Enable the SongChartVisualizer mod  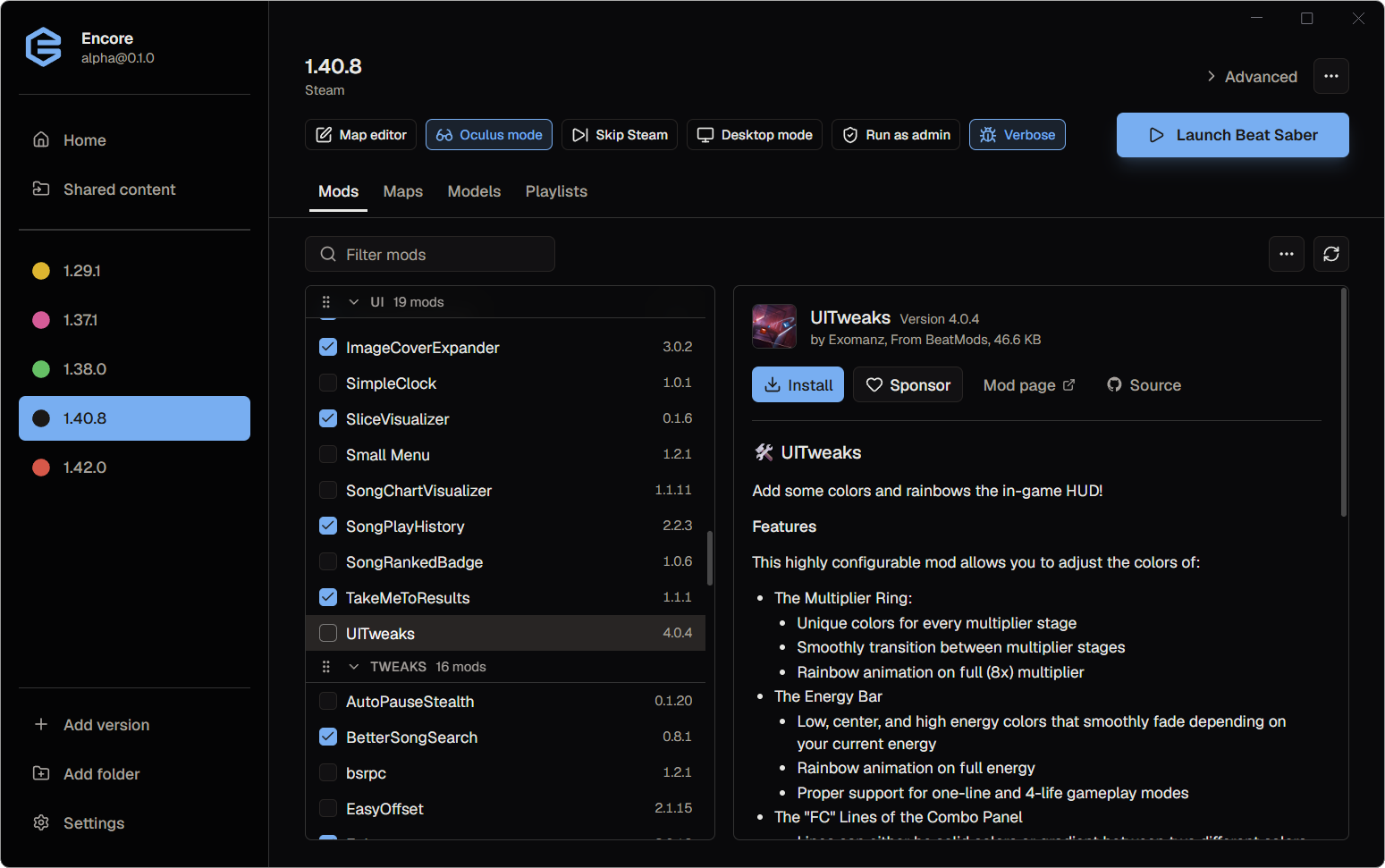328,490
